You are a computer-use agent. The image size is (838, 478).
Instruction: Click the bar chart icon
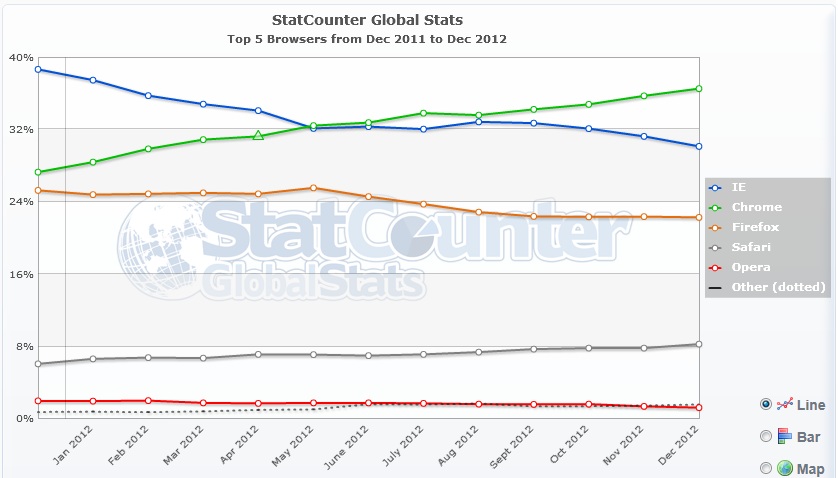pos(785,436)
